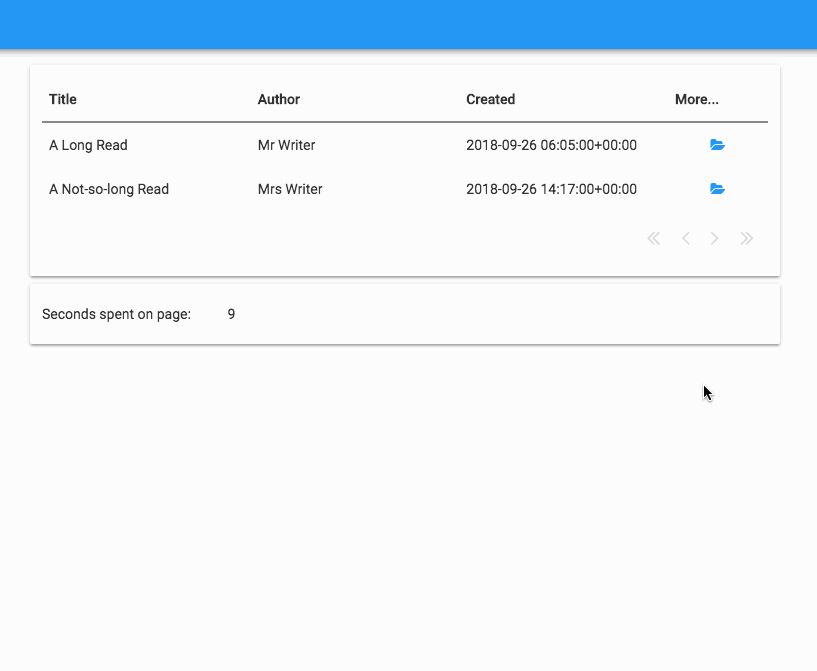Jump to first page with double-left chevron
This screenshot has height=671, width=817.
coord(654,238)
